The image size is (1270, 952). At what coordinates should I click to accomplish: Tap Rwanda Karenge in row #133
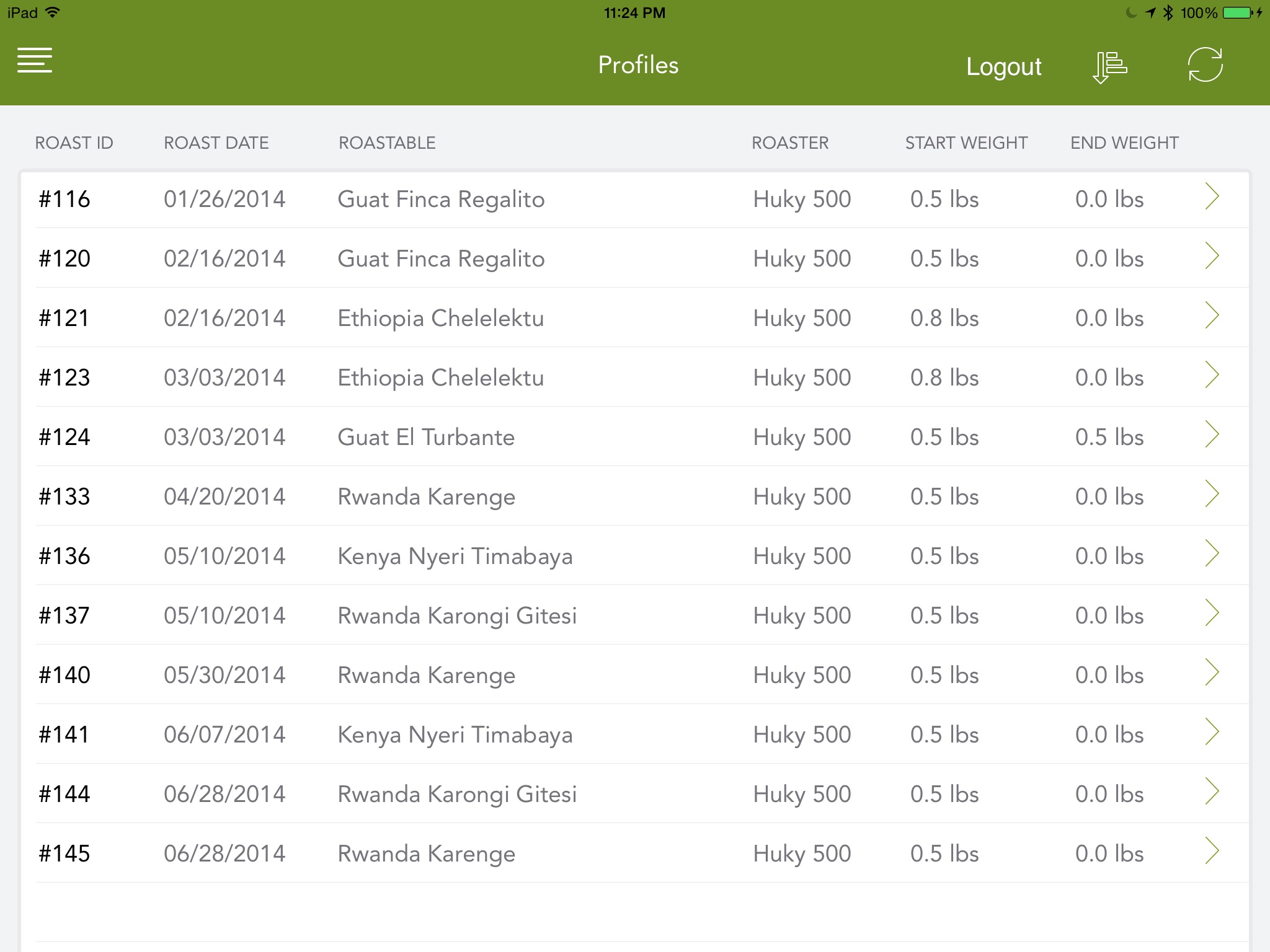[x=427, y=498]
